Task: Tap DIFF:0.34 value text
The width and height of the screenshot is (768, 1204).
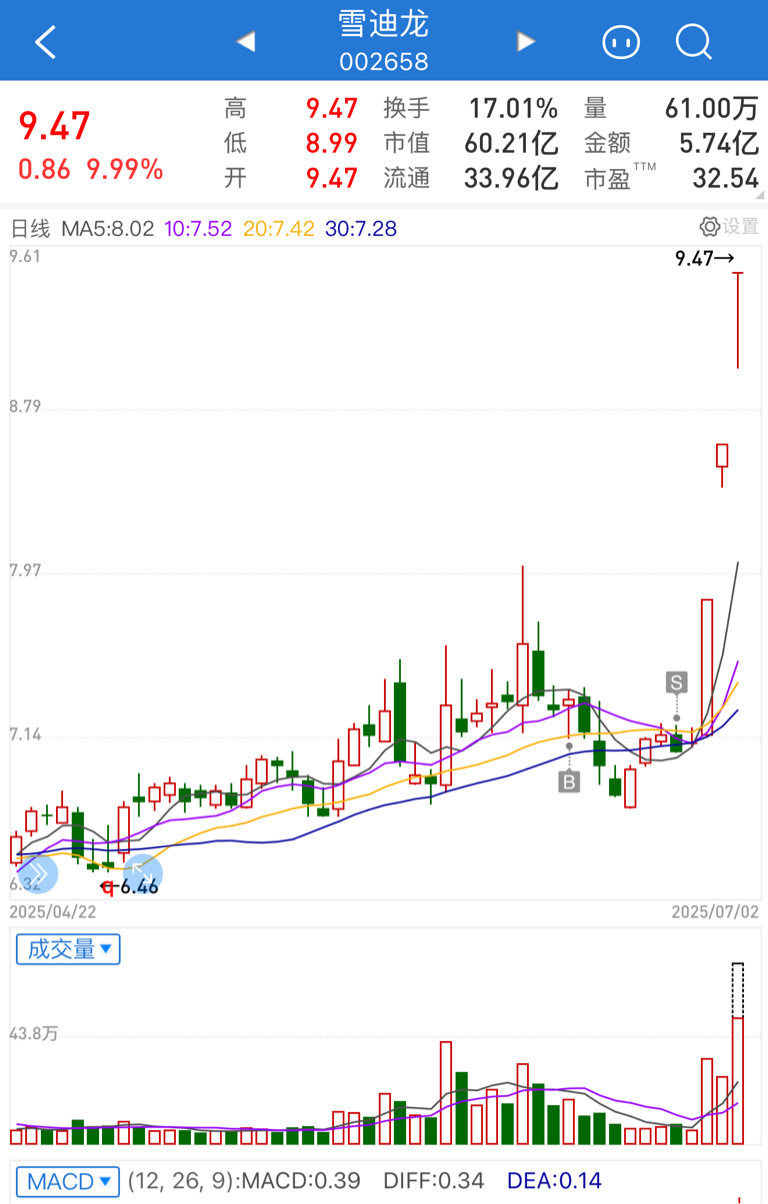Action: point(436,1182)
